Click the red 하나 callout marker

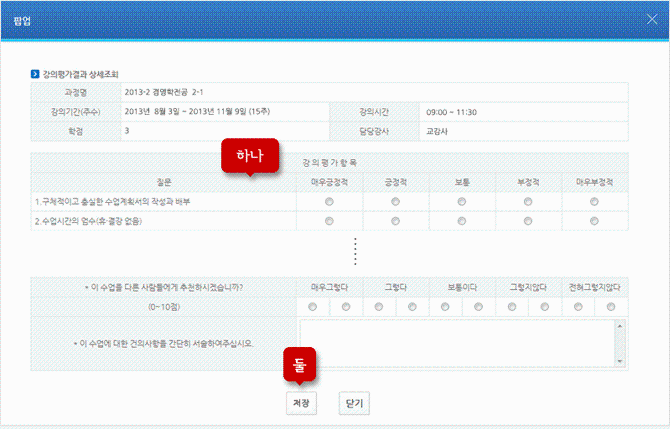click(249, 157)
